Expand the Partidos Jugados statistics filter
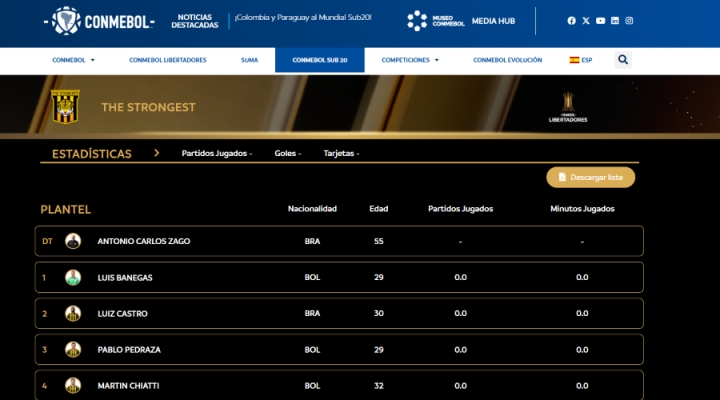Screen dimensions: 720x400 click(x=217, y=153)
